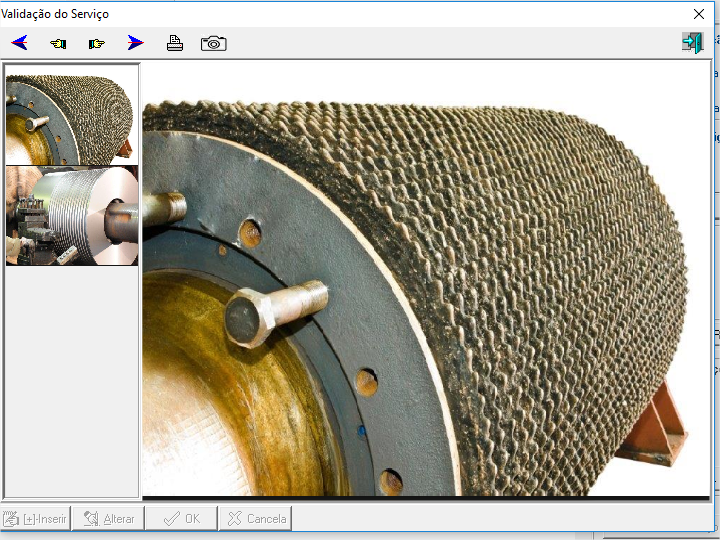Viewport: 720px width, 540px height.
Task: Advance to next image using right-pointing hand
Action: click(97, 43)
